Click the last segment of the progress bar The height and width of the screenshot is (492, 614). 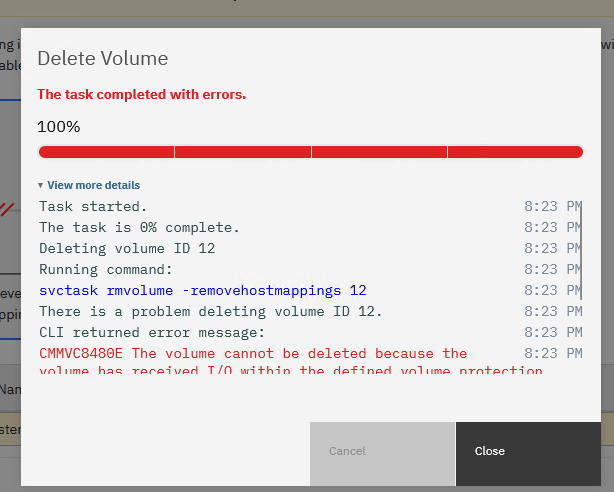point(514,152)
